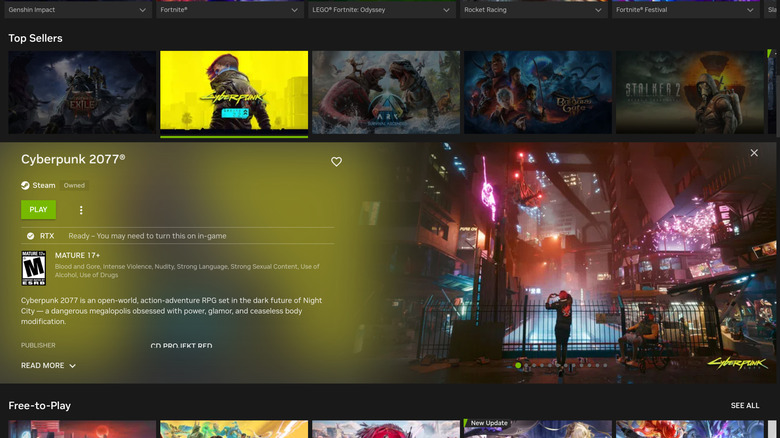This screenshot has height=438, width=780.
Task: Click the Steam store icon
Action: coord(26,185)
